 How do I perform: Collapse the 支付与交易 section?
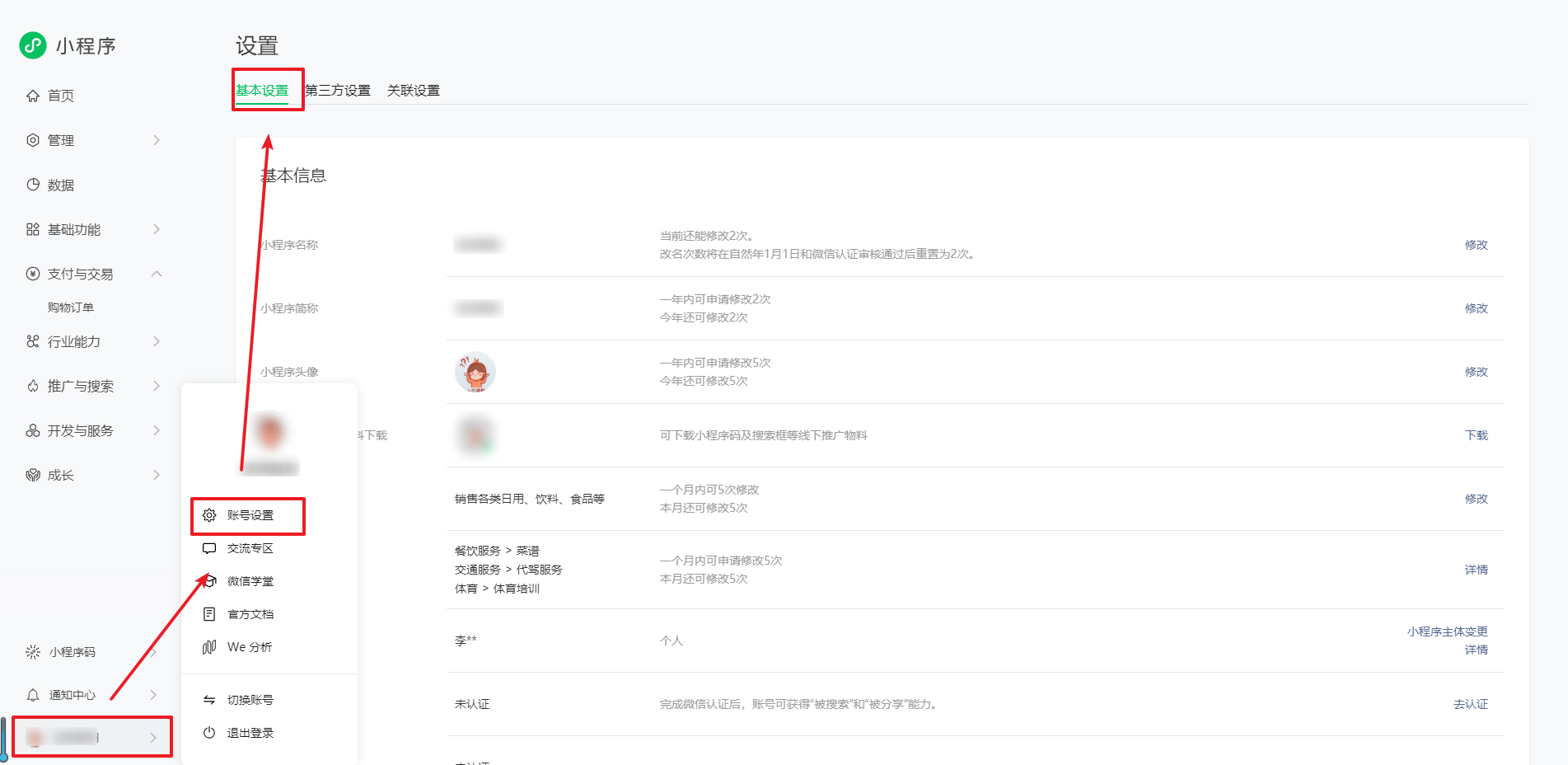[157, 274]
